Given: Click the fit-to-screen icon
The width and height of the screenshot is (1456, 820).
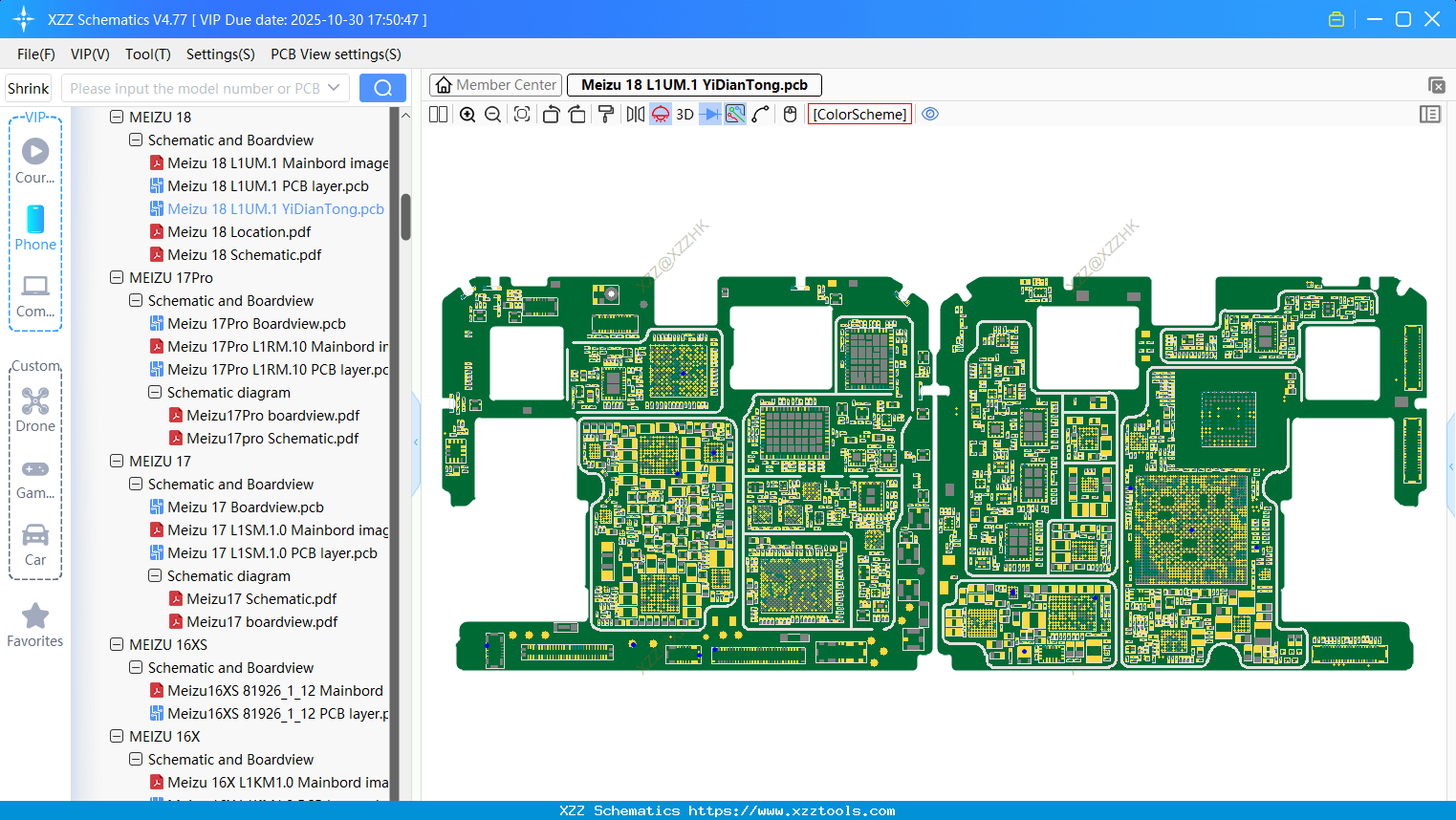Looking at the screenshot, I should 522,115.
